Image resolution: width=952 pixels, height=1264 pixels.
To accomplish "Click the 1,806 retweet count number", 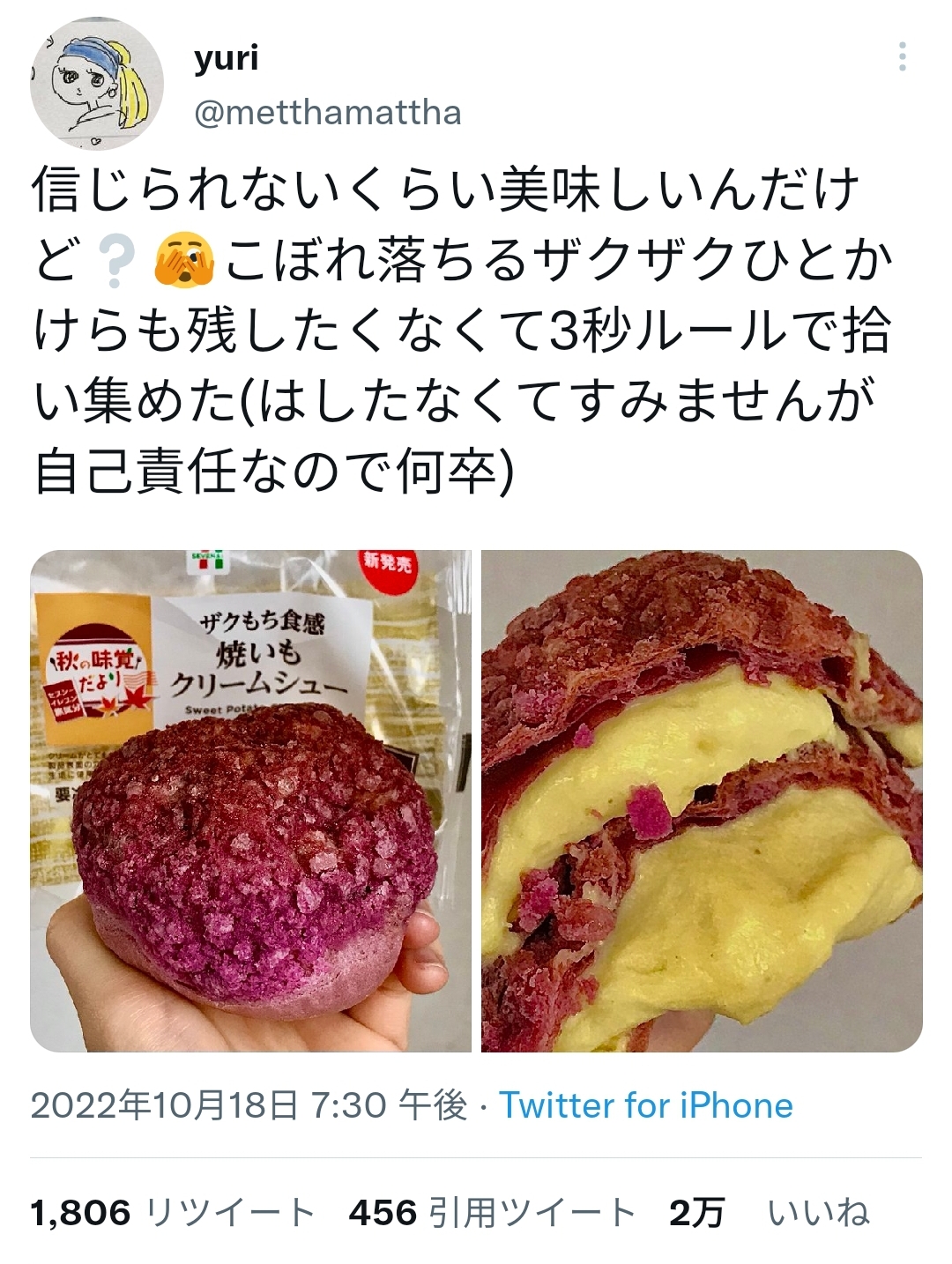I will pyautogui.click(x=81, y=1213).
